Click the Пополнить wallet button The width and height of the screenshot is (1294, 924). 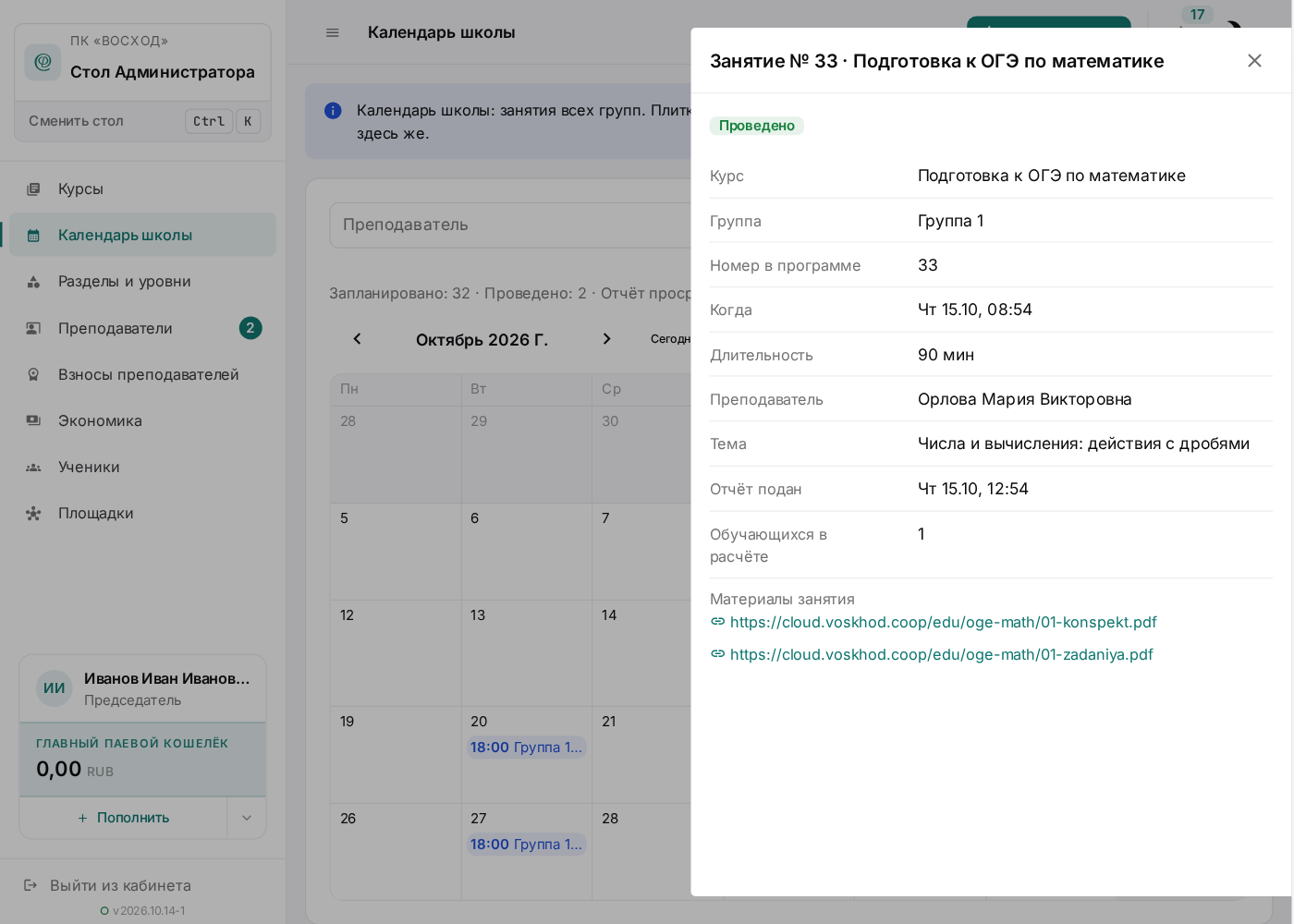pos(124,818)
